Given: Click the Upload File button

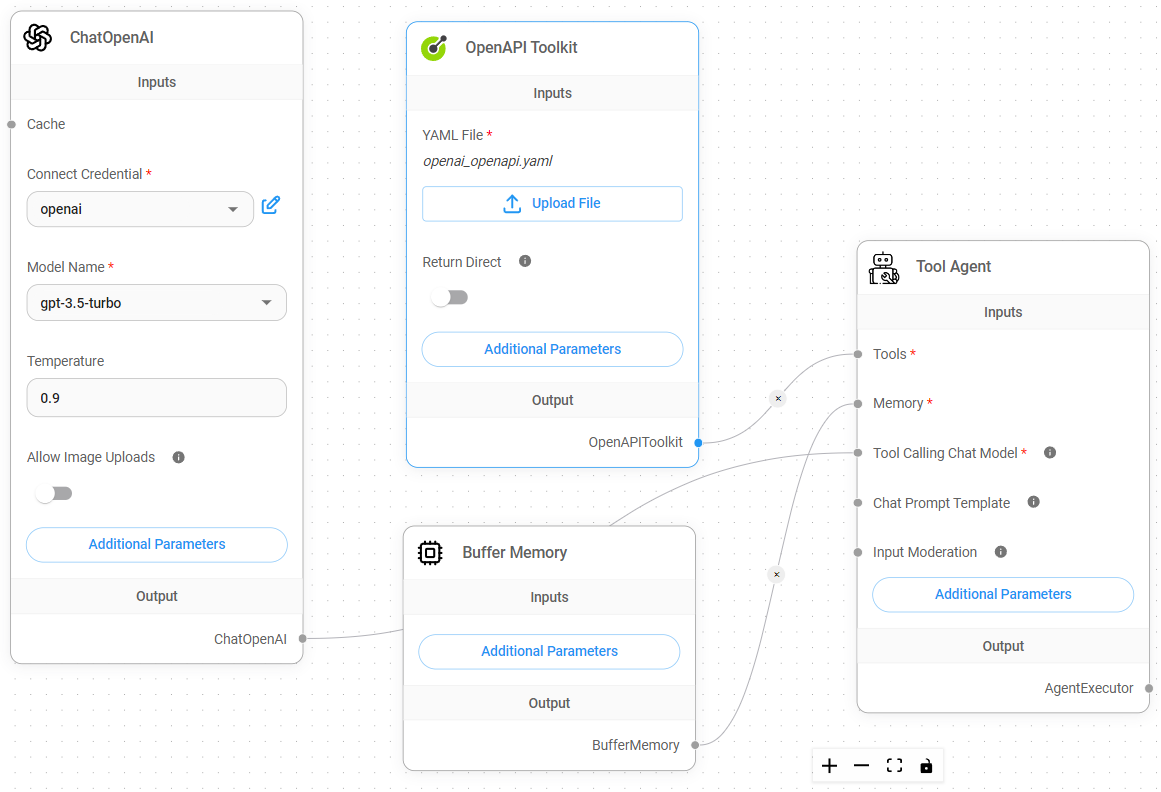Looking at the screenshot, I should (552, 203).
